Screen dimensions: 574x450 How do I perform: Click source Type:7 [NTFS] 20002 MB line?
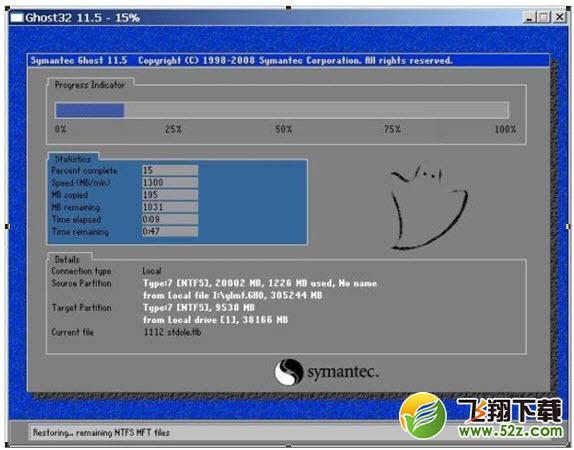click(x=260, y=283)
